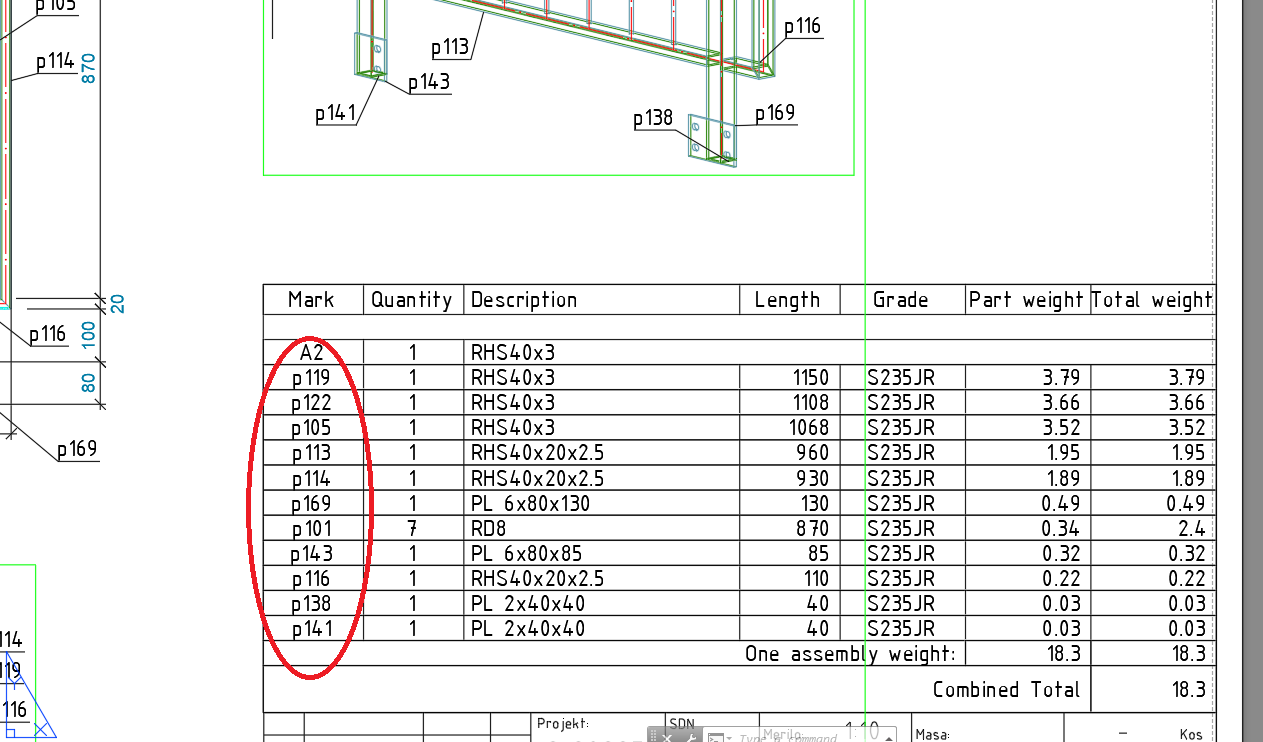
Task: Grab the dotted grip handle of the command palette
Action: point(652,737)
